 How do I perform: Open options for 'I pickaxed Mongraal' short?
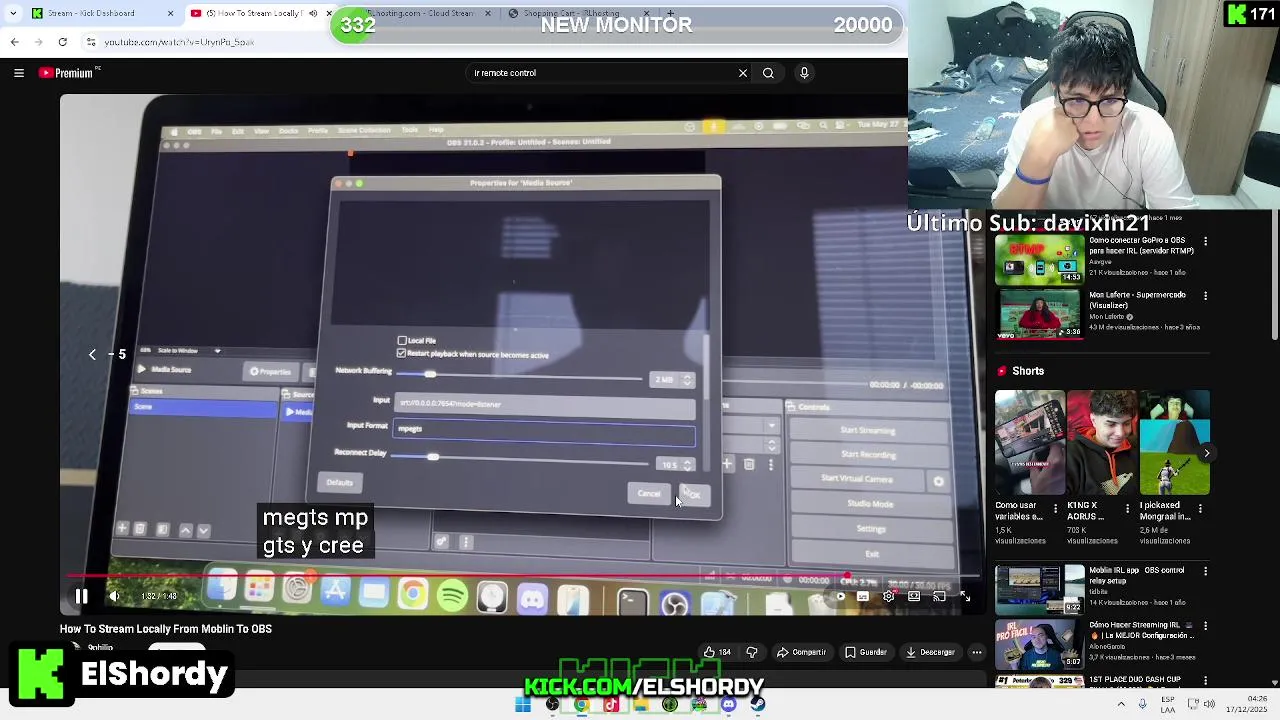click(1200, 508)
